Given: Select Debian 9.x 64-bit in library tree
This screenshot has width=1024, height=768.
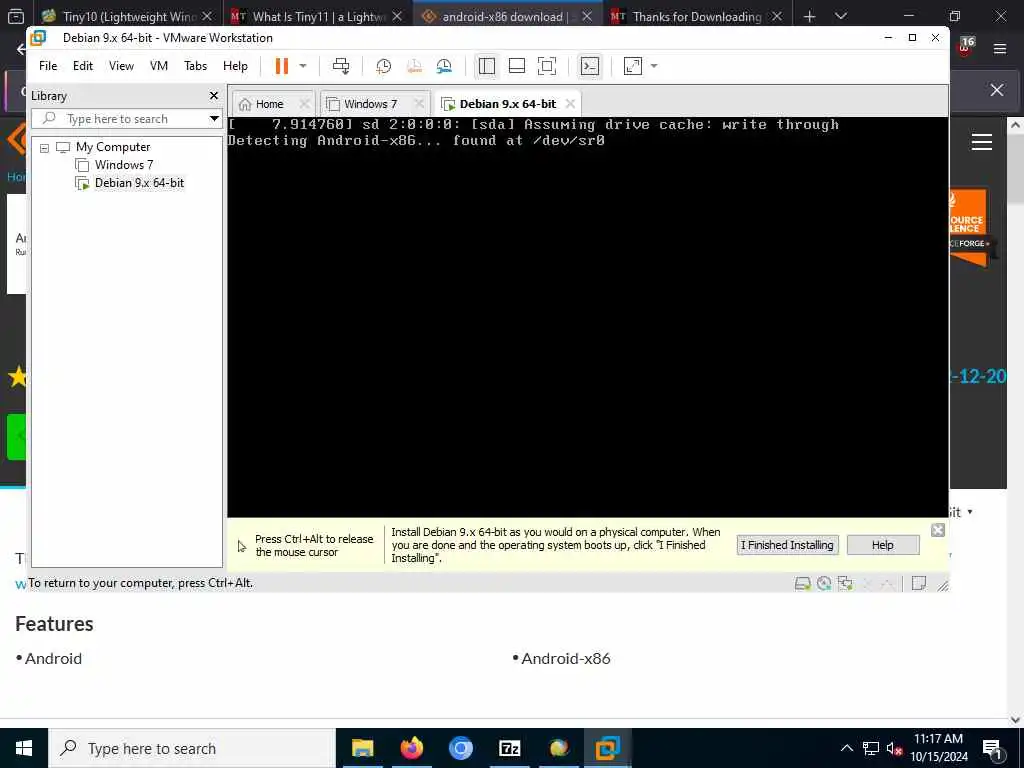Looking at the screenshot, I should tap(139, 183).
